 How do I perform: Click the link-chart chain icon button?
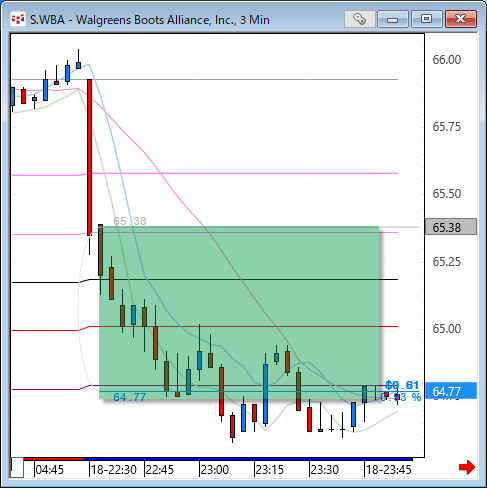click(x=359, y=19)
